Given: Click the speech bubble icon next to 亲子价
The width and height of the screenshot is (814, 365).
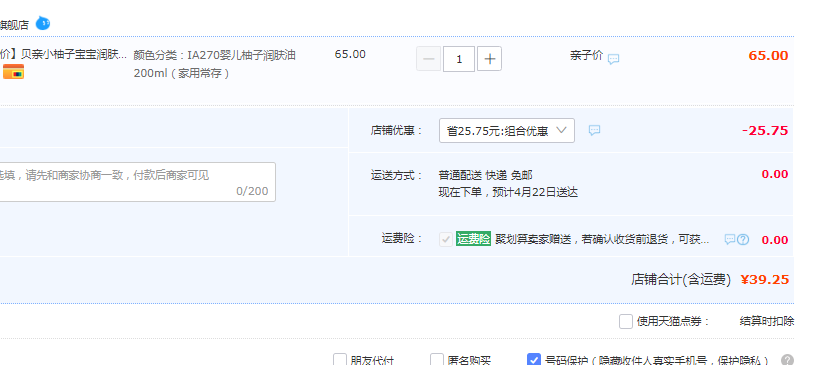Looking at the screenshot, I should coord(614,59).
